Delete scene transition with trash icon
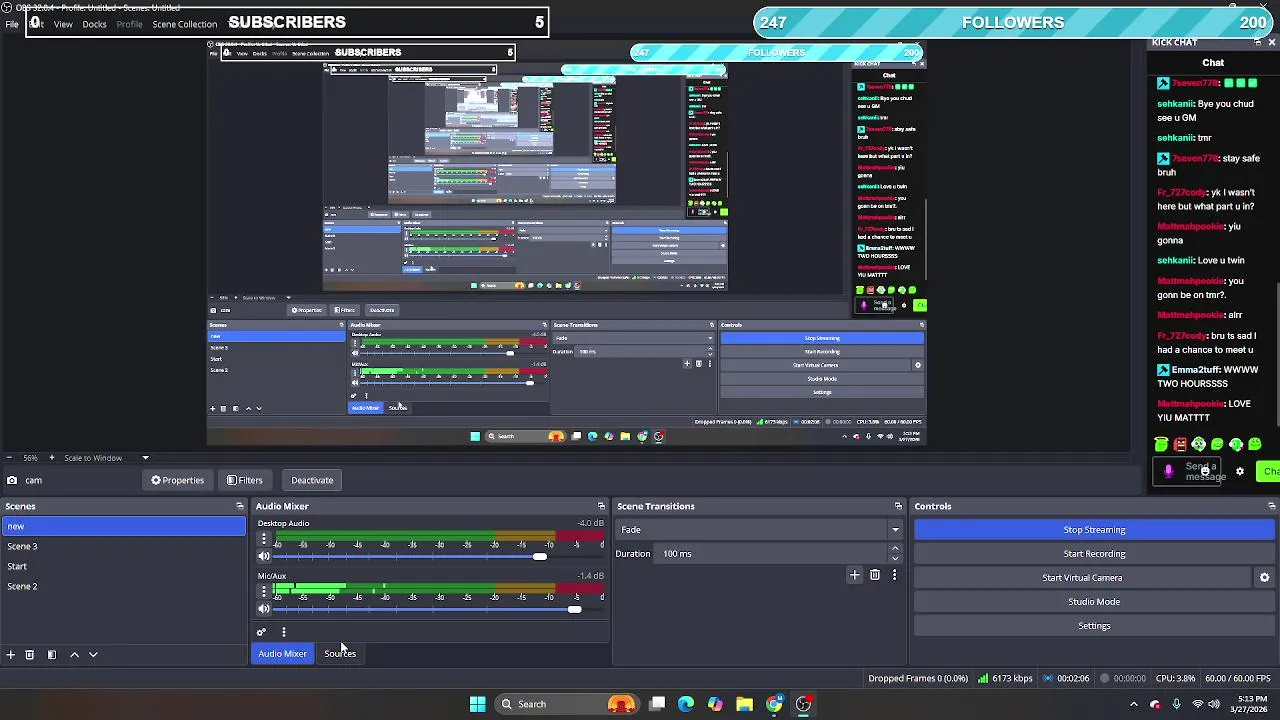 (x=875, y=575)
